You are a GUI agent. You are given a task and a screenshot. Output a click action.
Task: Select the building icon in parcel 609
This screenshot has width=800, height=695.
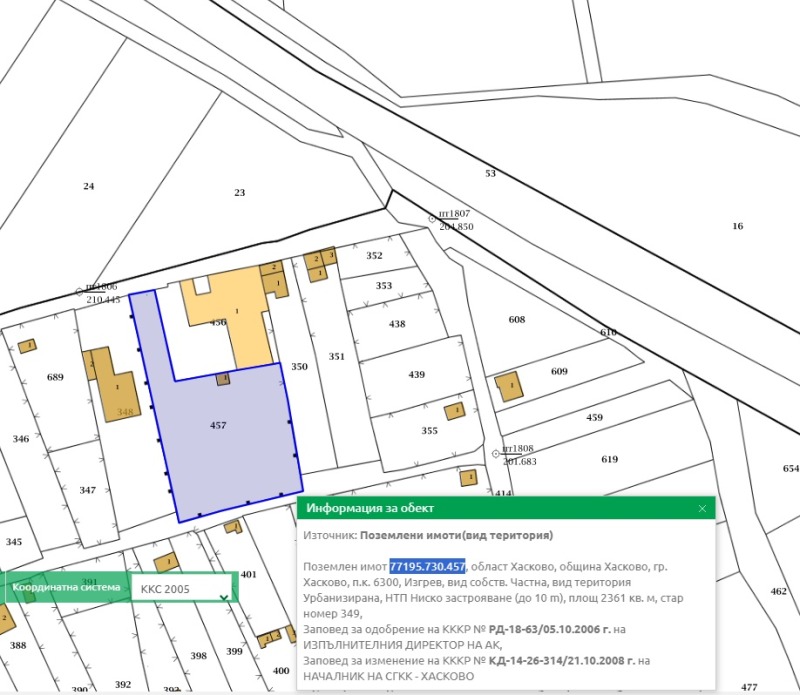(x=510, y=384)
